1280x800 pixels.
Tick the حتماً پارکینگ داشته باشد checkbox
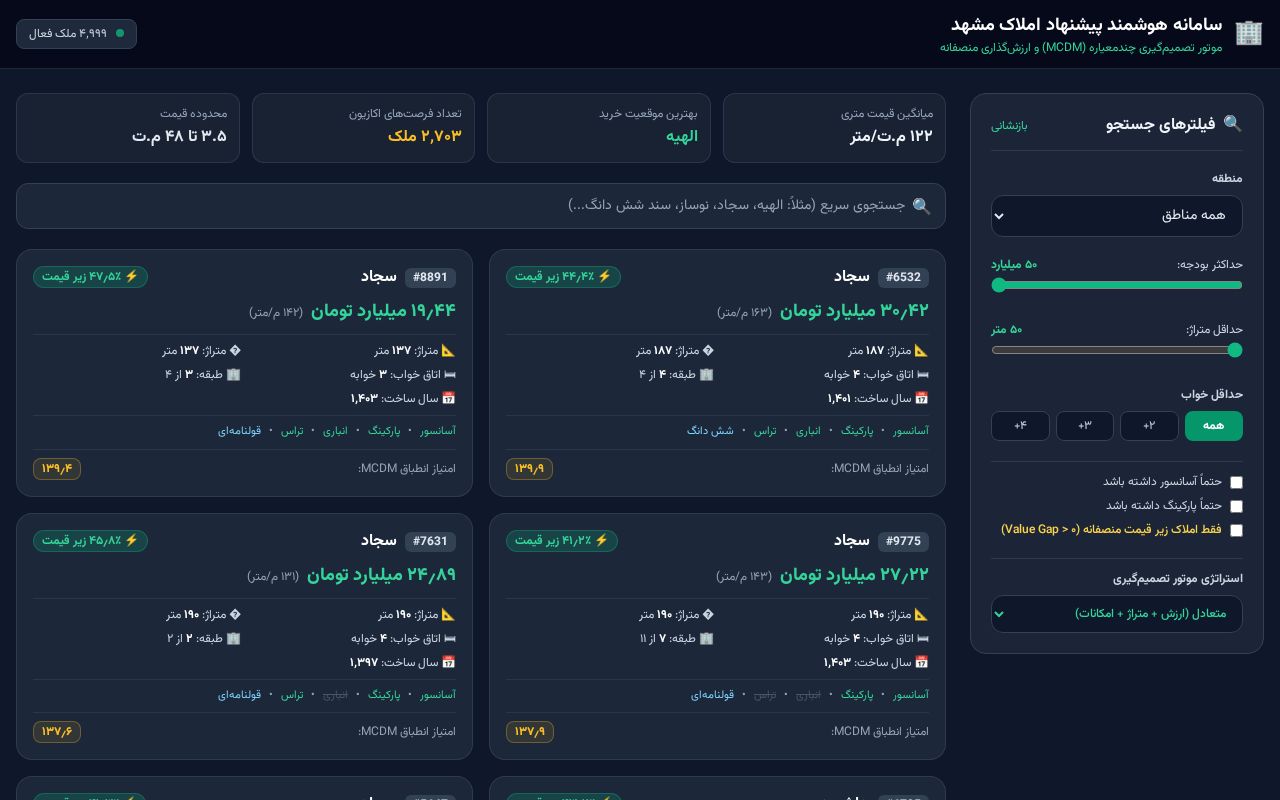coord(1236,506)
